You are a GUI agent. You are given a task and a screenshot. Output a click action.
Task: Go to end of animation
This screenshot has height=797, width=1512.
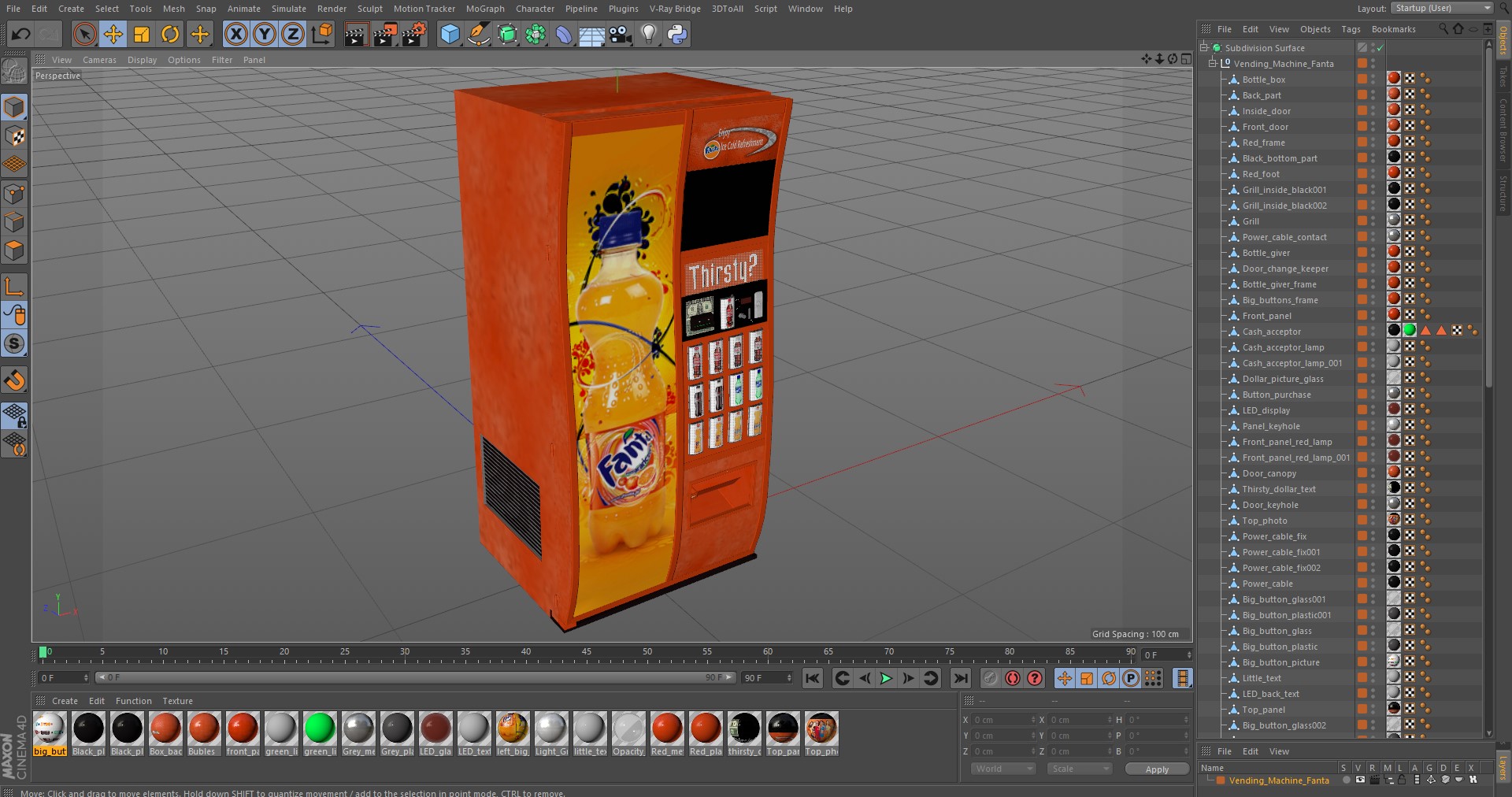(961, 678)
